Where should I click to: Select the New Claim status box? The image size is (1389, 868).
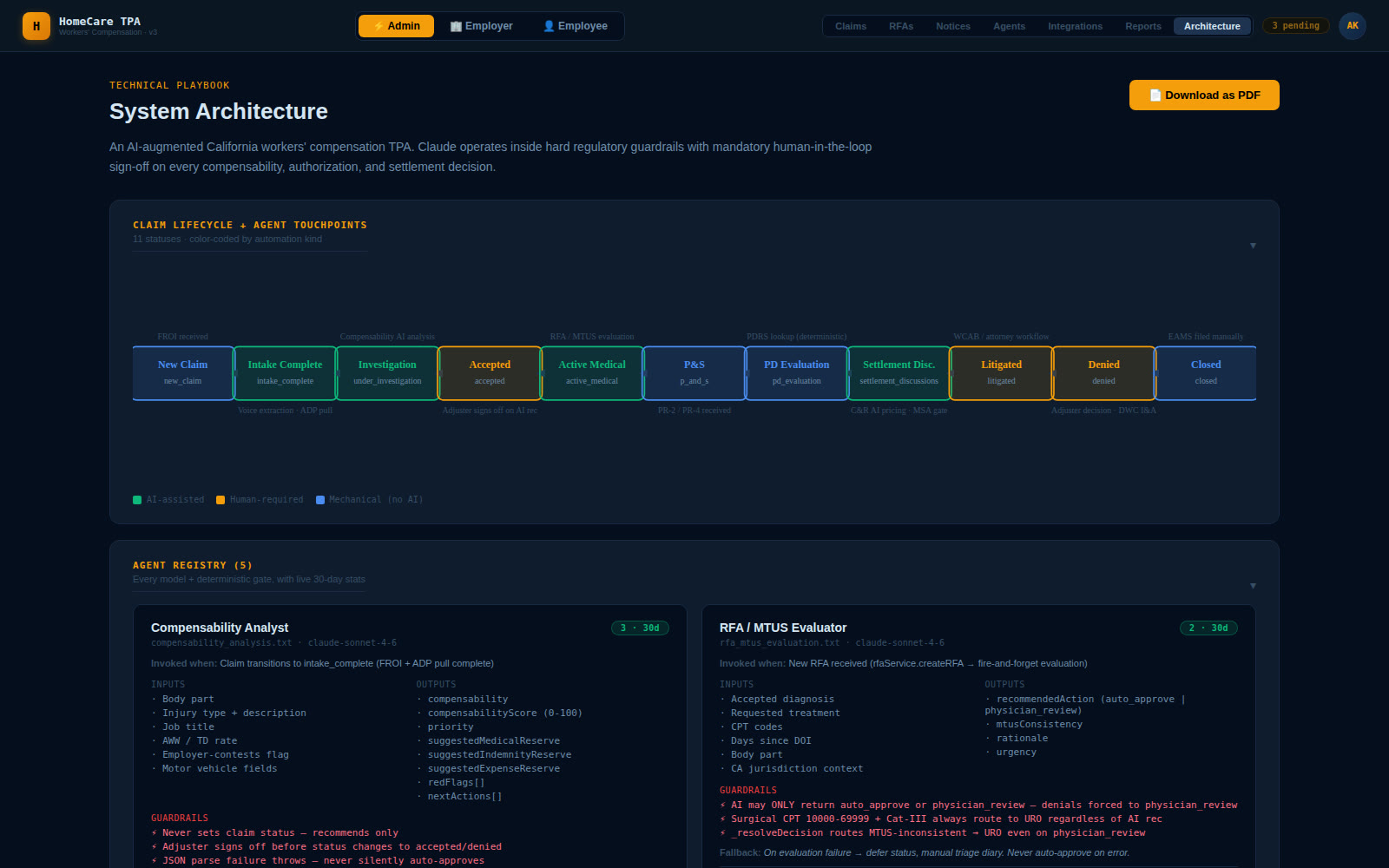(x=182, y=373)
